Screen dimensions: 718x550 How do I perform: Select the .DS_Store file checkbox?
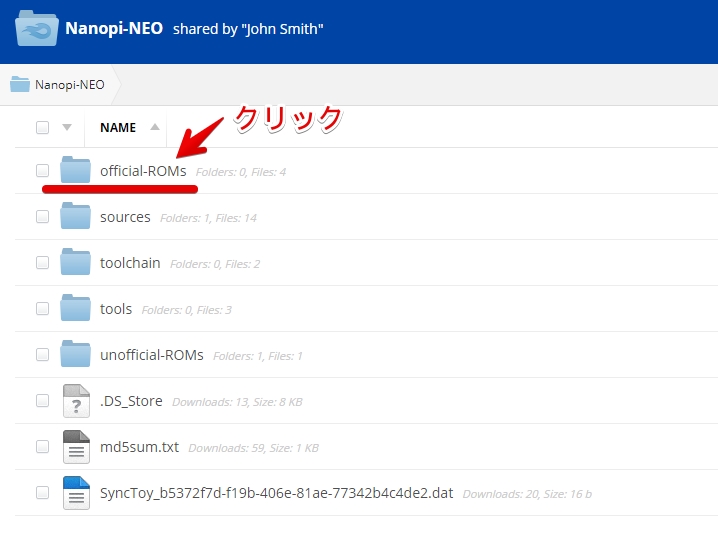pyautogui.click(x=43, y=400)
